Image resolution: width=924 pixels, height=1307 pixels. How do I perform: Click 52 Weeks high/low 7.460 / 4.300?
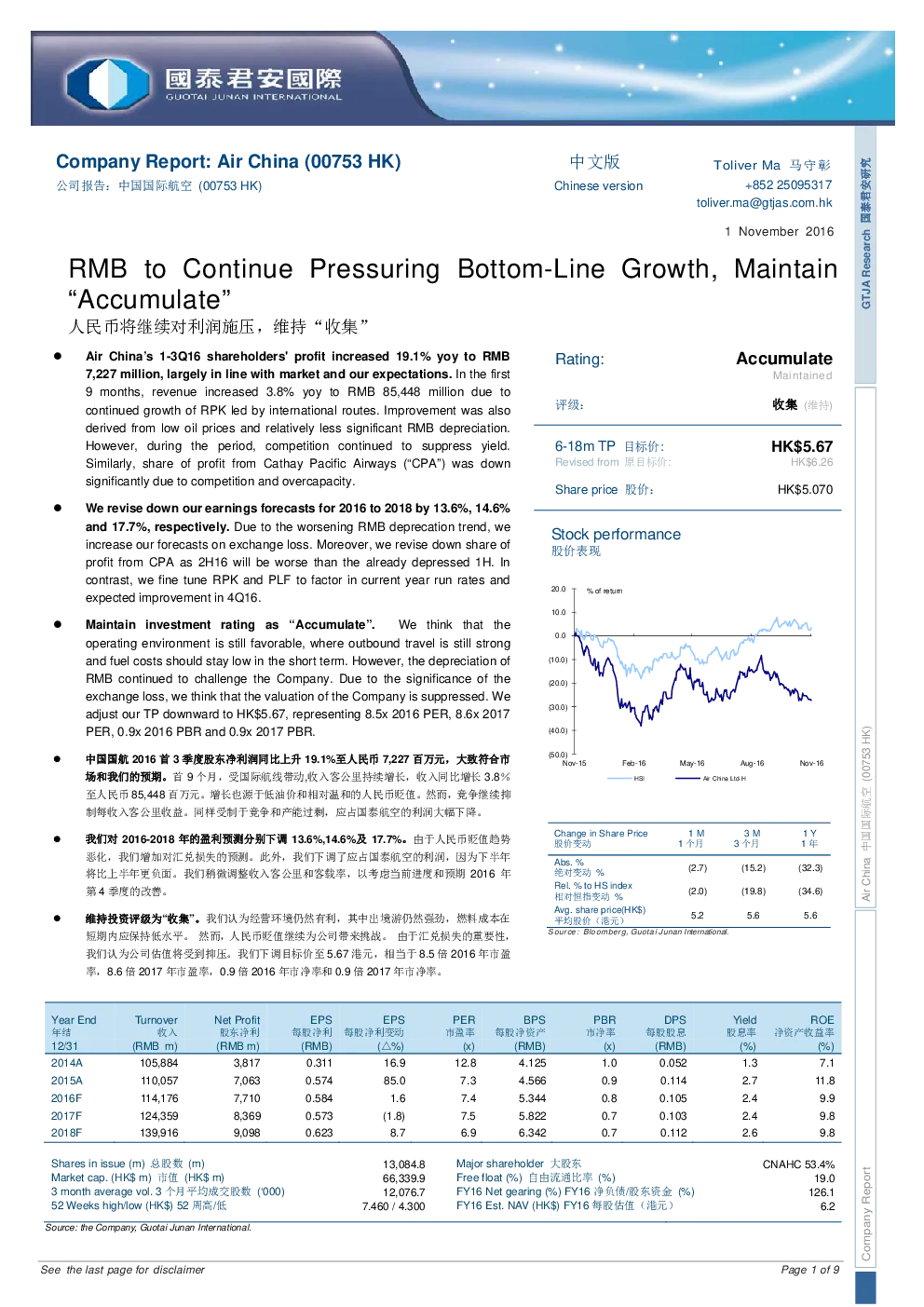click(x=394, y=1206)
